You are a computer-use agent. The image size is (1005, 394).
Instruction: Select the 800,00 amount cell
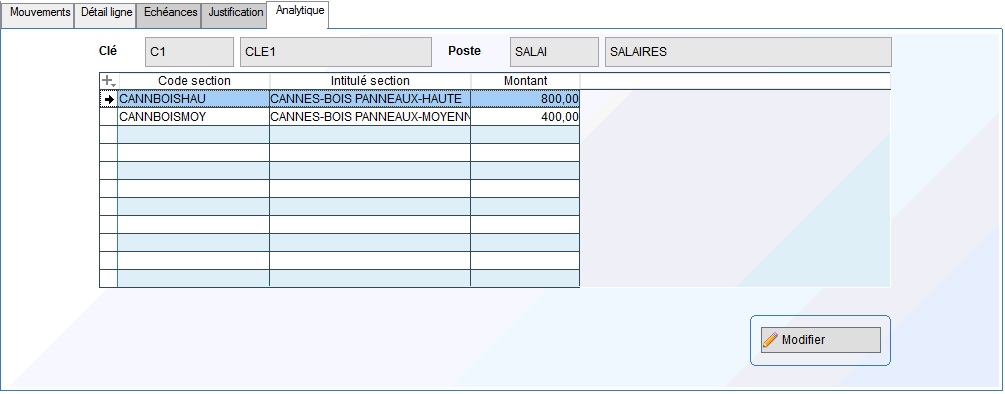(x=526, y=99)
